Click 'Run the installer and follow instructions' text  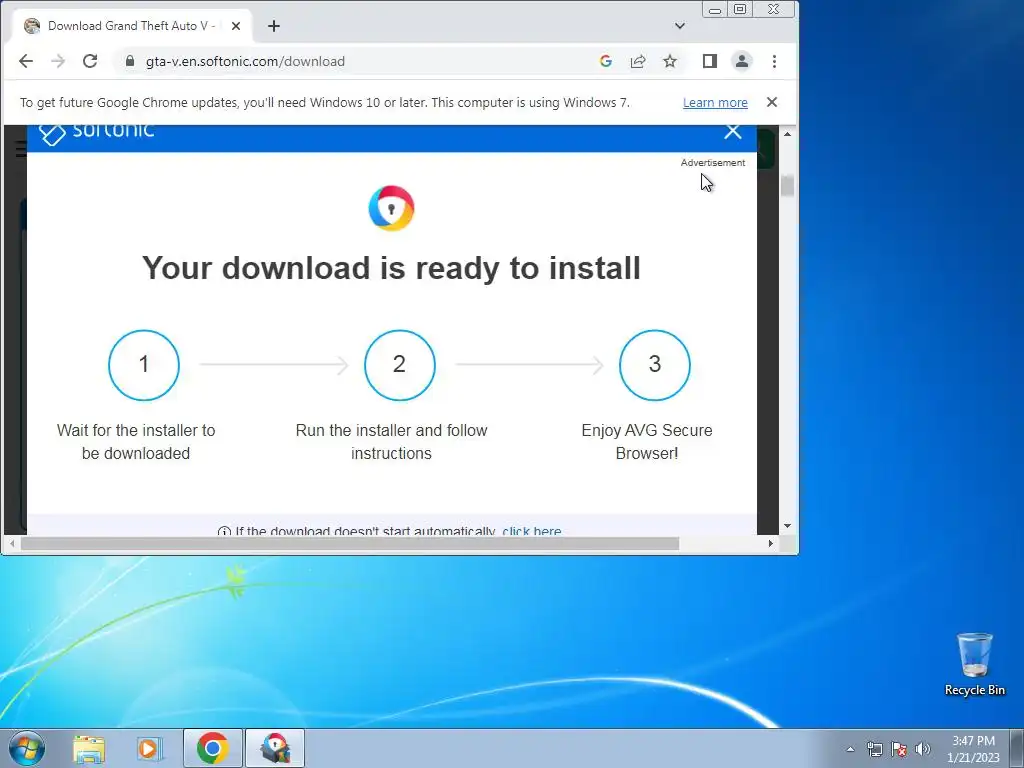391,441
